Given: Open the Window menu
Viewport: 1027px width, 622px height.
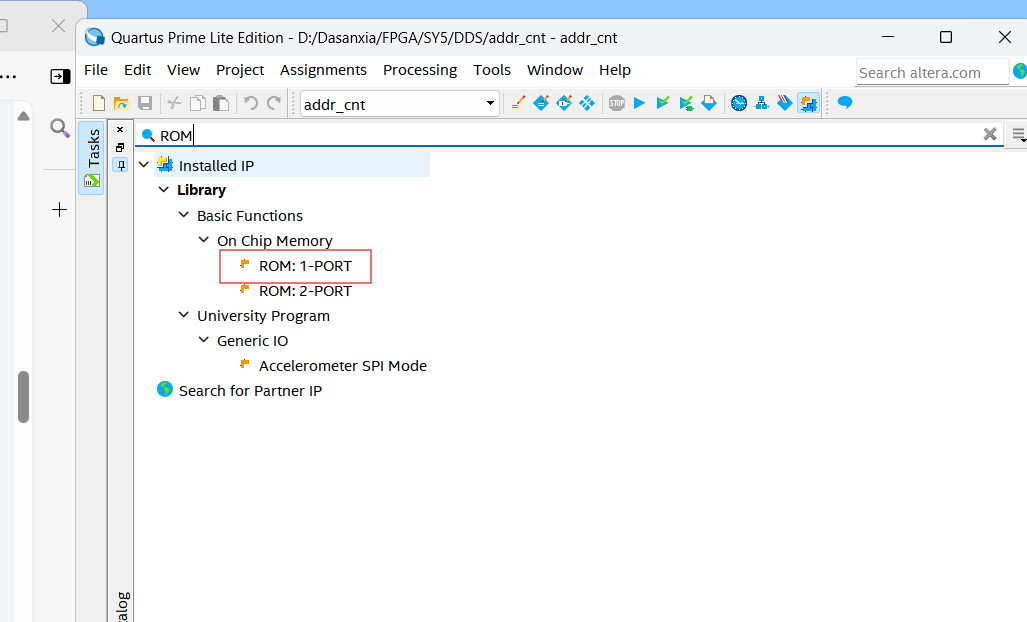Looking at the screenshot, I should (555, 70).
